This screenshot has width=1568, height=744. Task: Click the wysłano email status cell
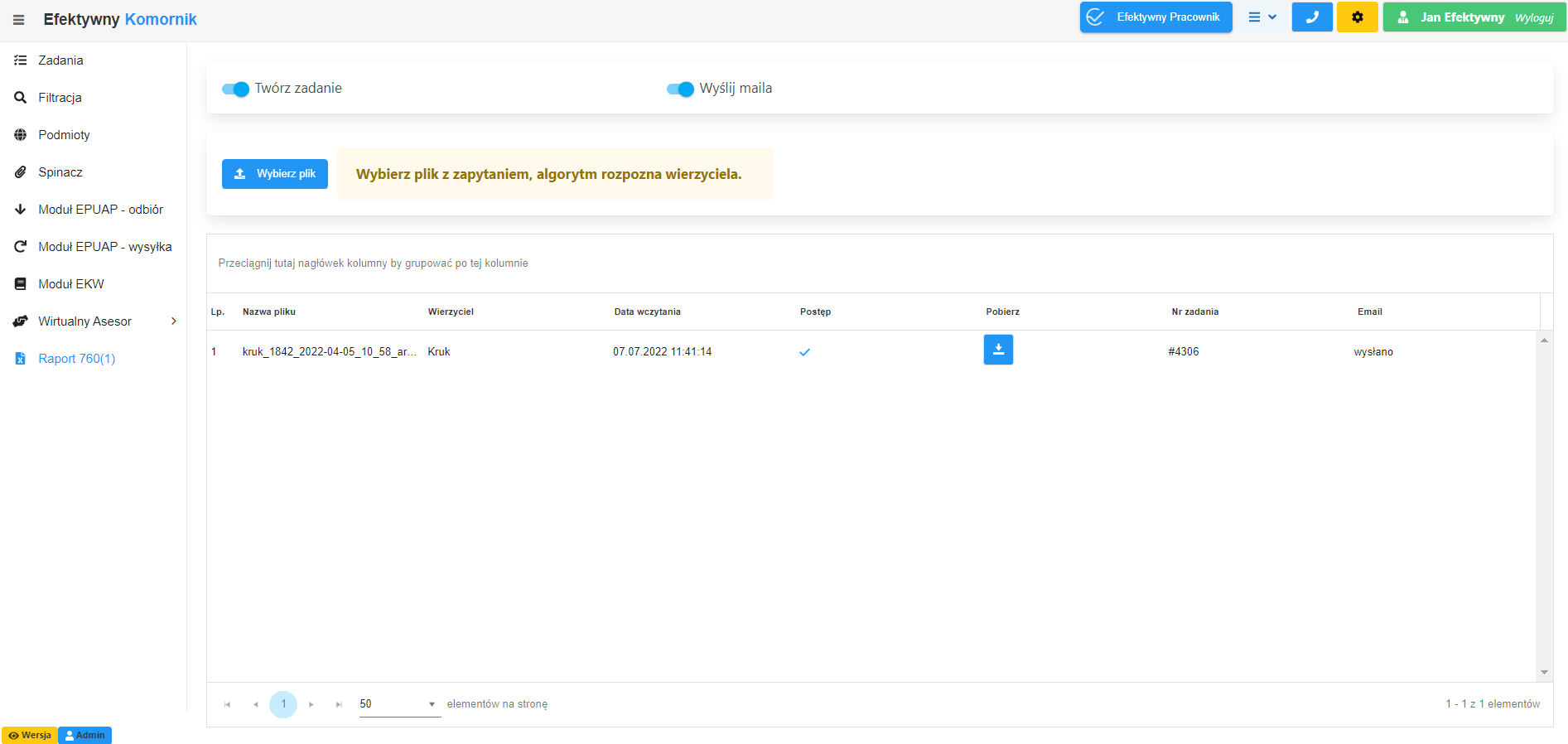(x=1373, y=352)
